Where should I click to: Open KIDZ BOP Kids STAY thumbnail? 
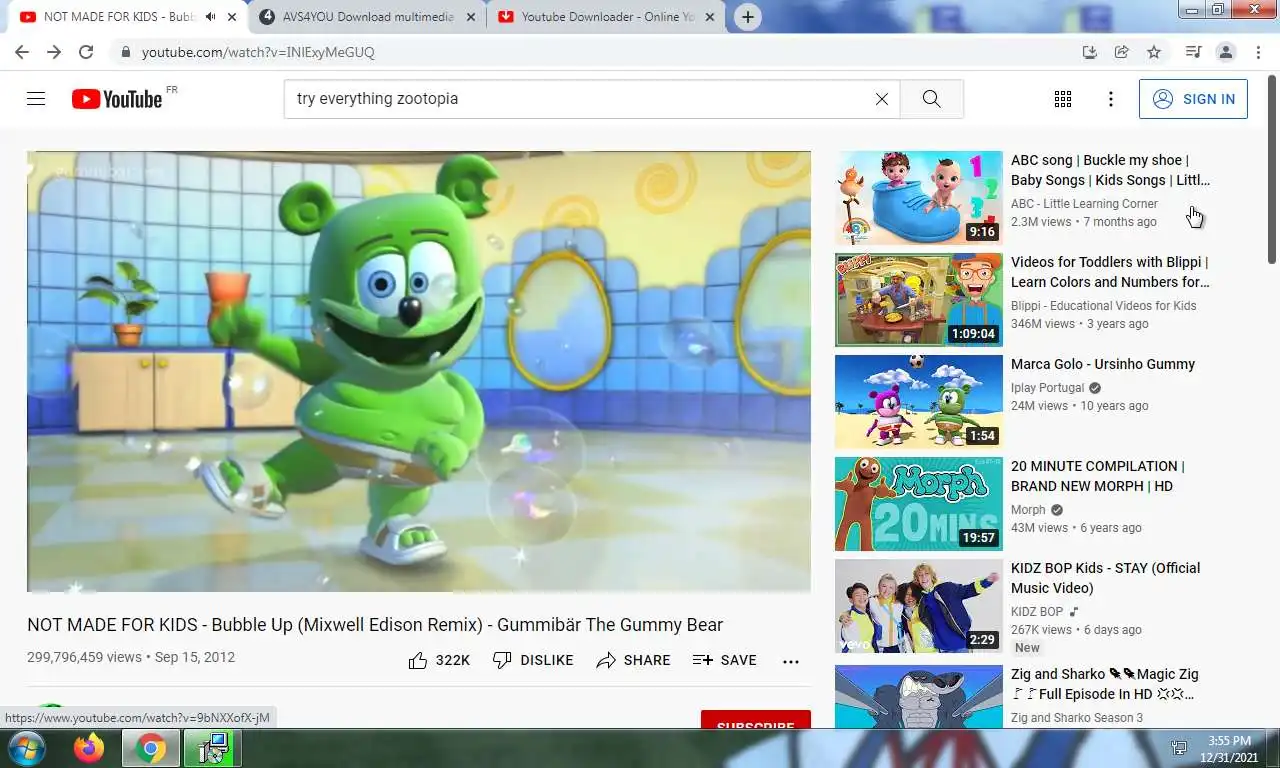click(919, 606)
